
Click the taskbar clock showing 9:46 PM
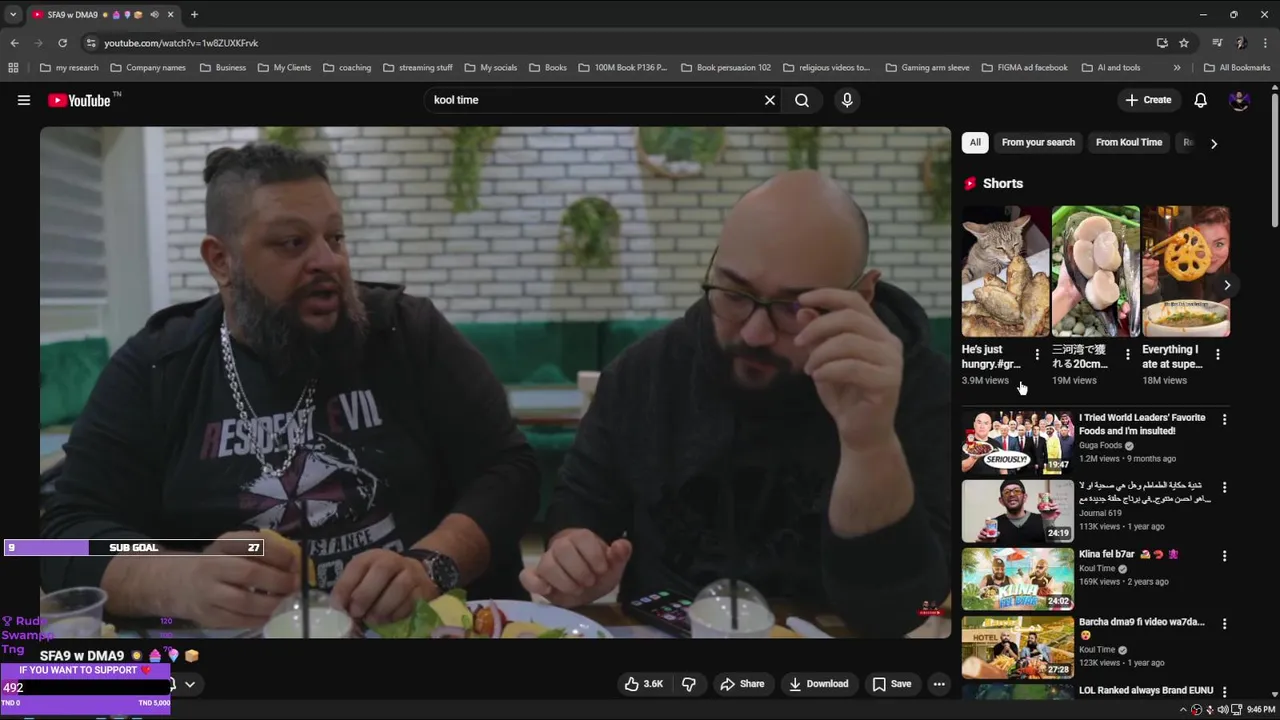coord(1261,710)
